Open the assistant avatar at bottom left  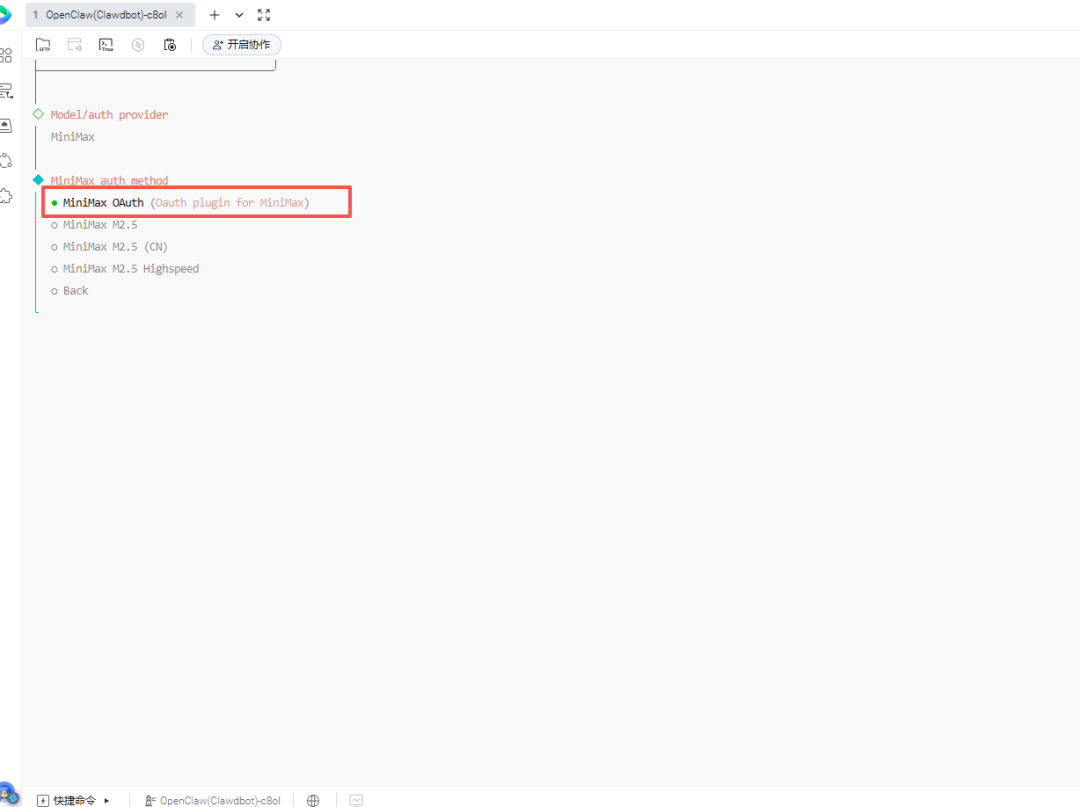(x=8, y=794)
